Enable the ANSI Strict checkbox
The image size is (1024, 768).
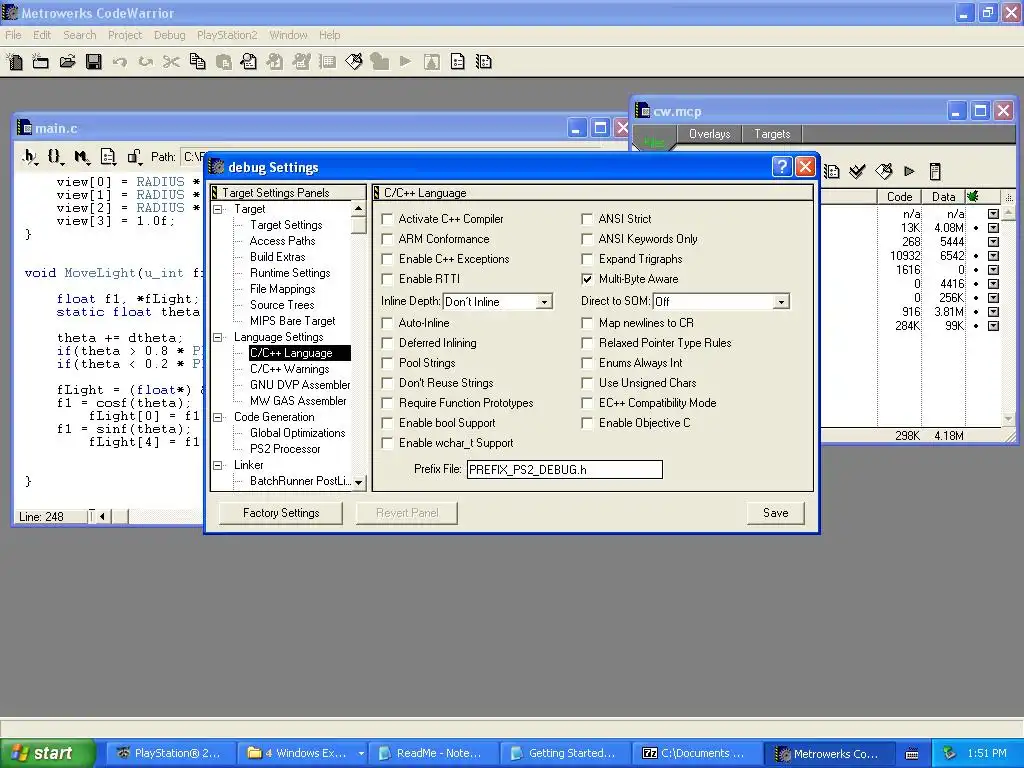pyautogui.click(x=587, y=219)
